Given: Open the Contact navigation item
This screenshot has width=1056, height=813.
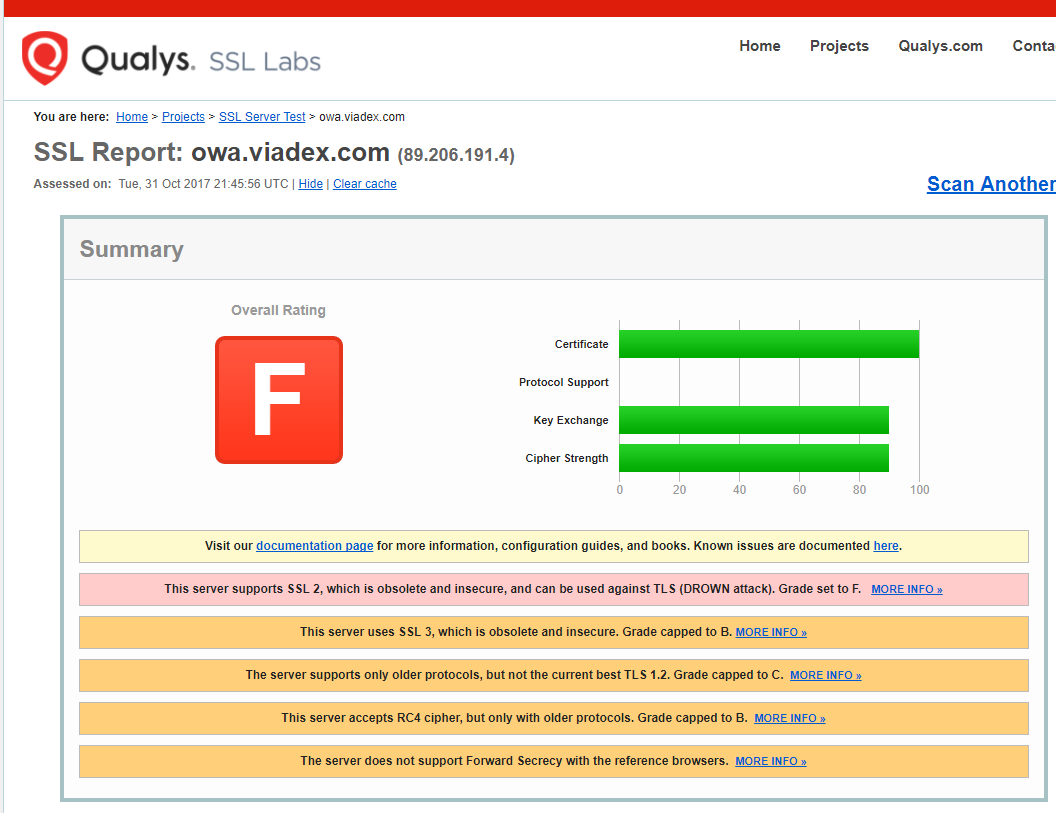Looking at the screenshot, I should click(1034, 46).
